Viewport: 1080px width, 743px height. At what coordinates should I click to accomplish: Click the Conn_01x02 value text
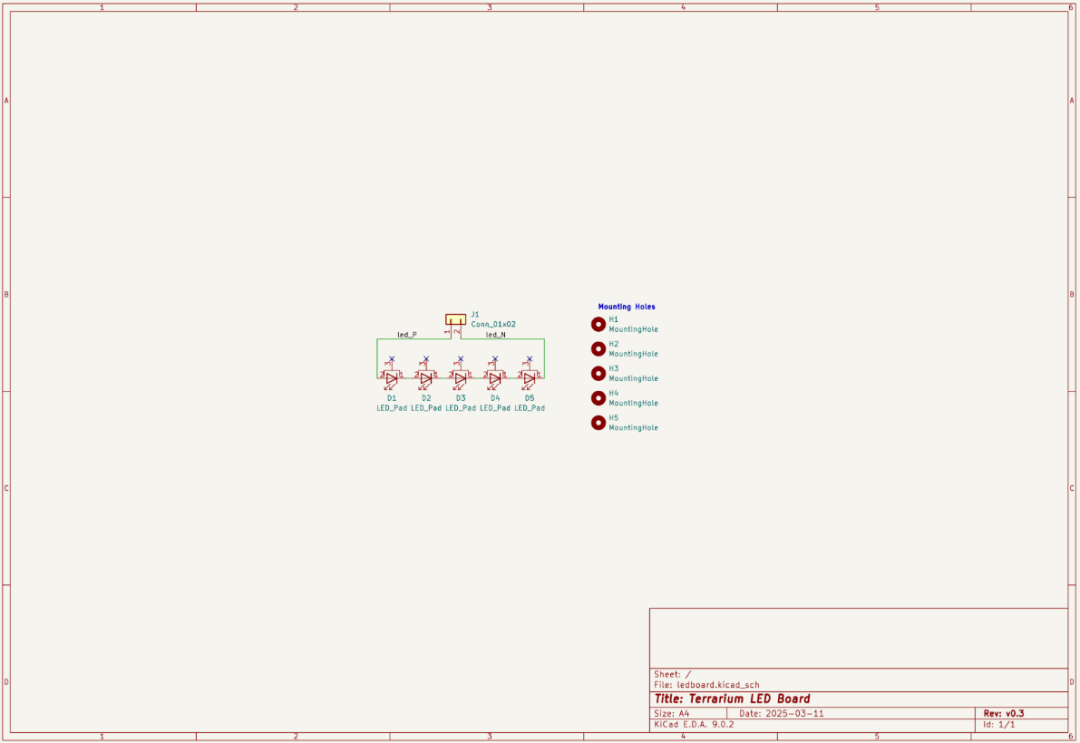point(493,324)
